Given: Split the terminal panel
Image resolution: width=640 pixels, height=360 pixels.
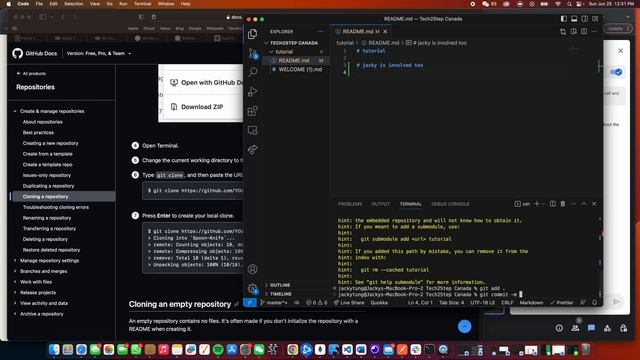Looking at the screenshot, I should point(553,204).
